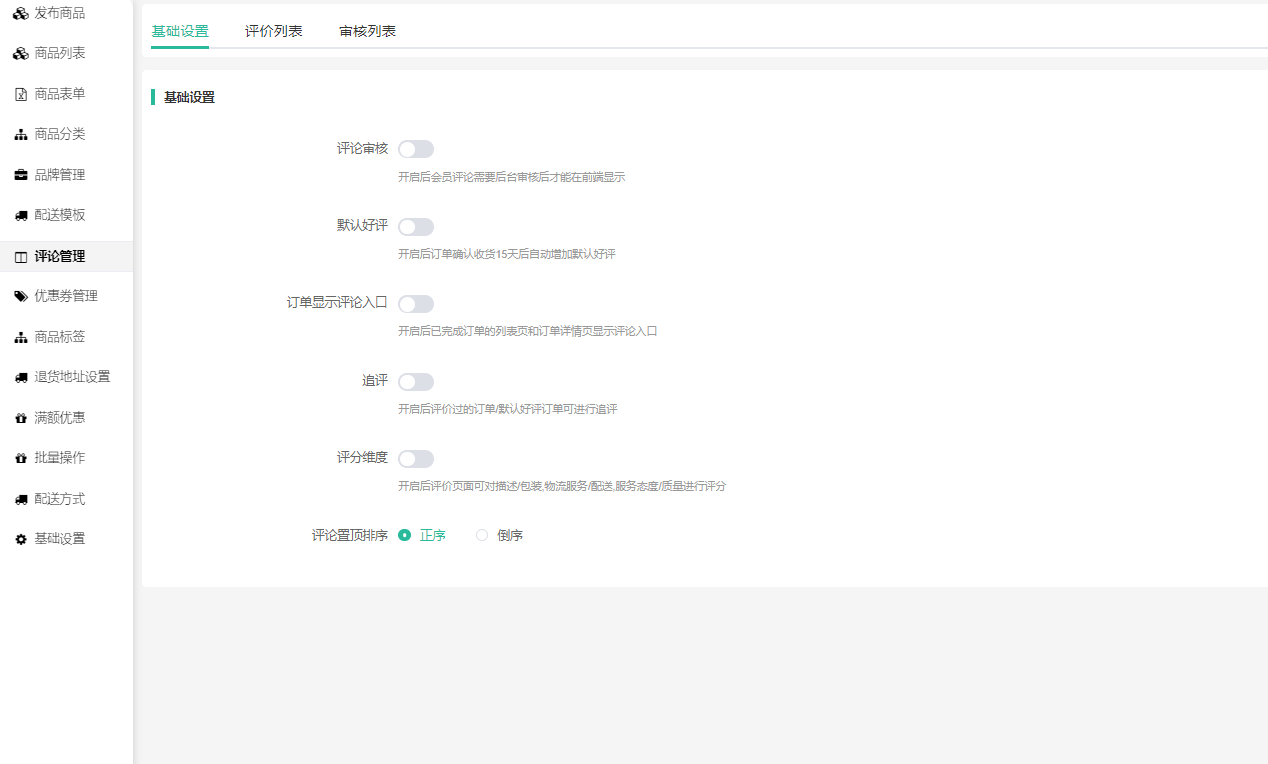This screenshot has height=764, width=1268.
Task: Turn on the 默认好评 switch
Action: 415,227
